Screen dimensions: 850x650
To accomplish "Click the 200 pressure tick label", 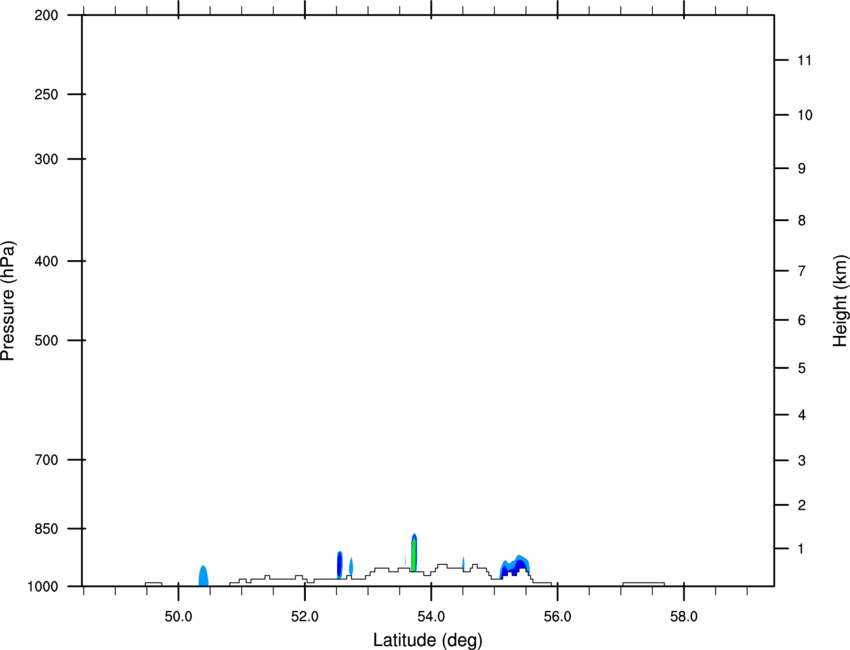I will (x=46, y=15).
